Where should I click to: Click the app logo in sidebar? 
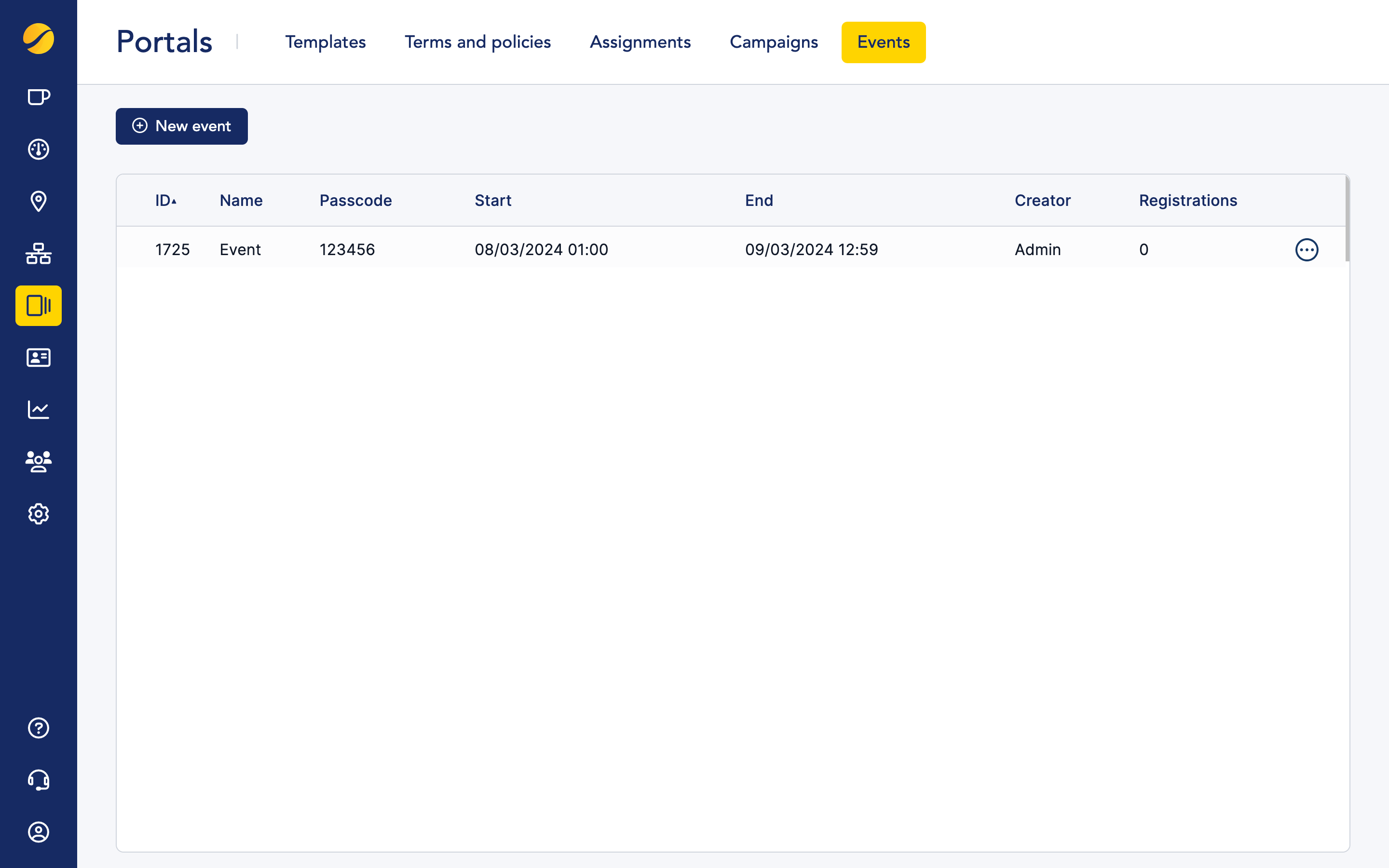[x=39, y=39]
